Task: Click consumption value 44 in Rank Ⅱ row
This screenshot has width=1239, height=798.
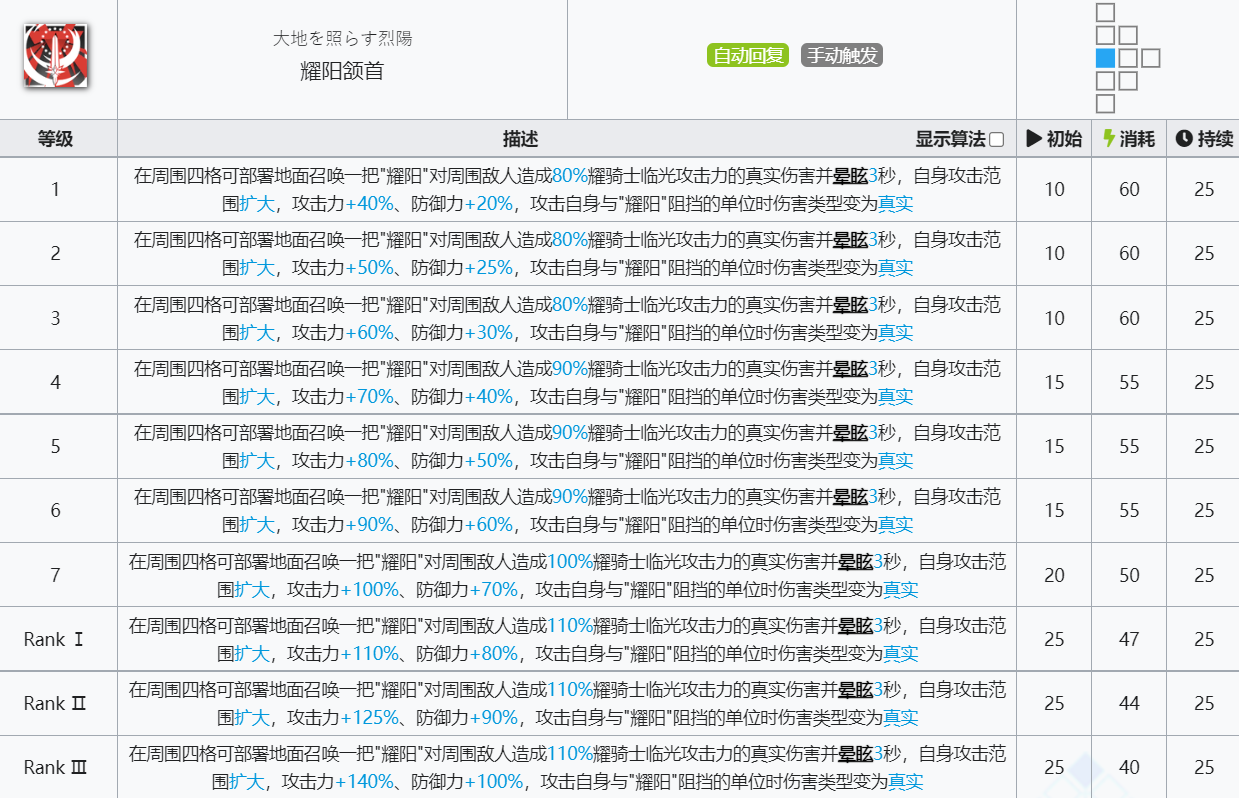Action: click(1129, 703)
